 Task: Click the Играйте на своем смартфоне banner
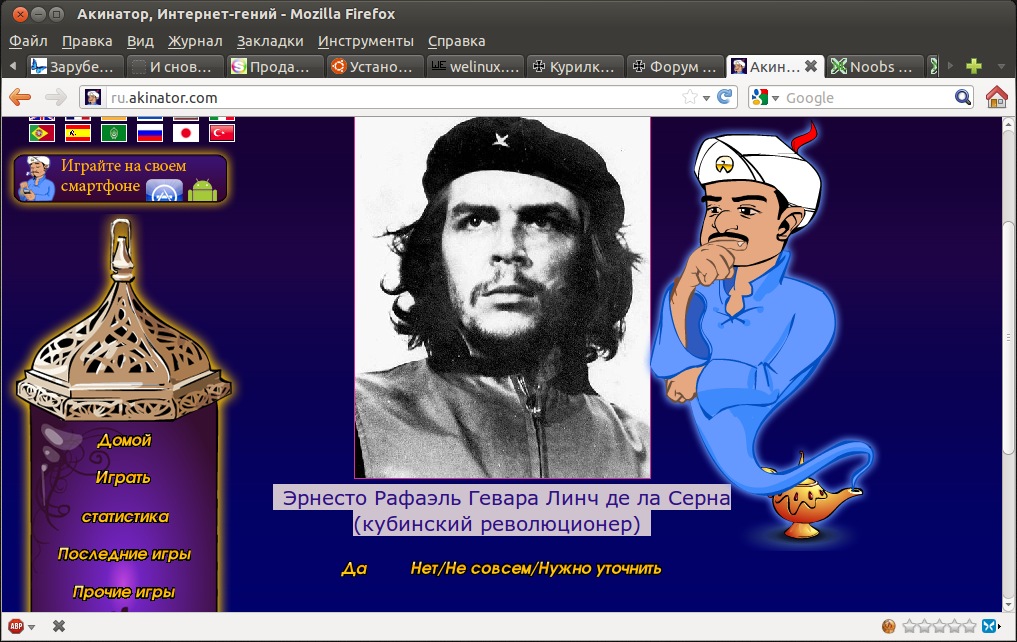(121, 178)
